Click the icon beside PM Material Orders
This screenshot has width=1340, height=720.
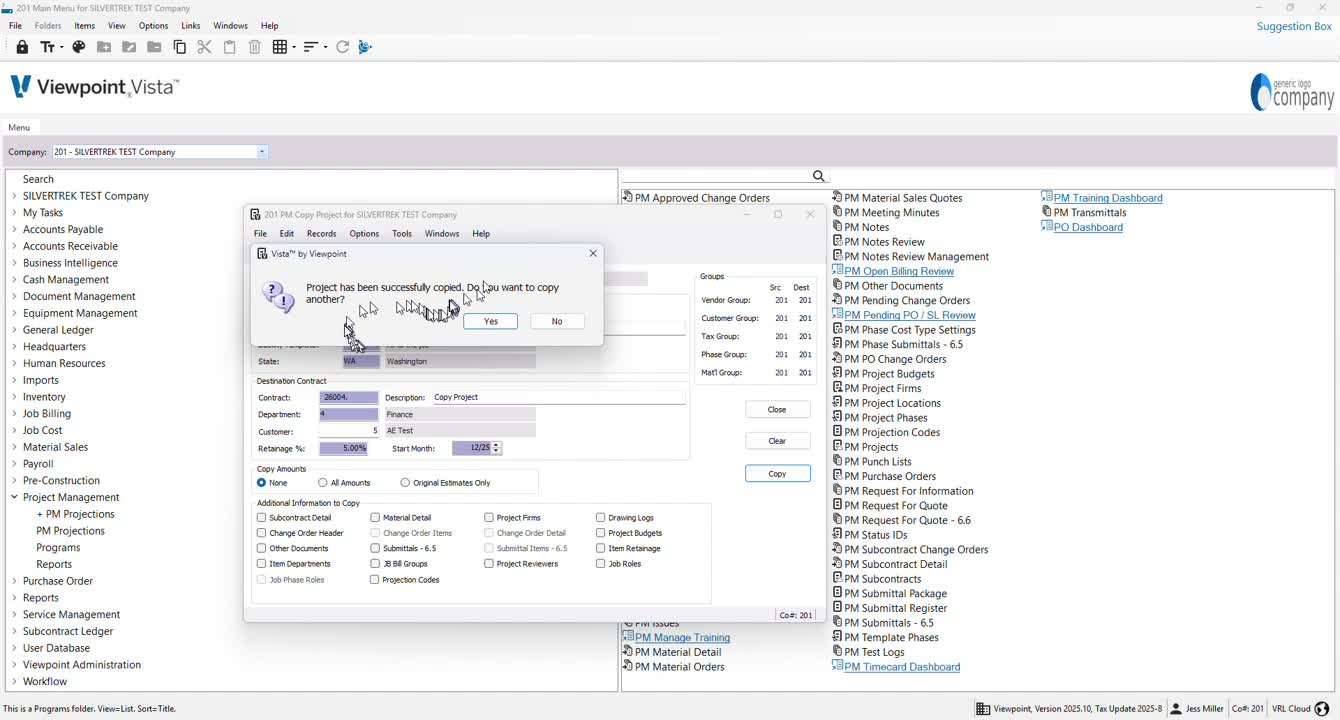click(627, 666)
